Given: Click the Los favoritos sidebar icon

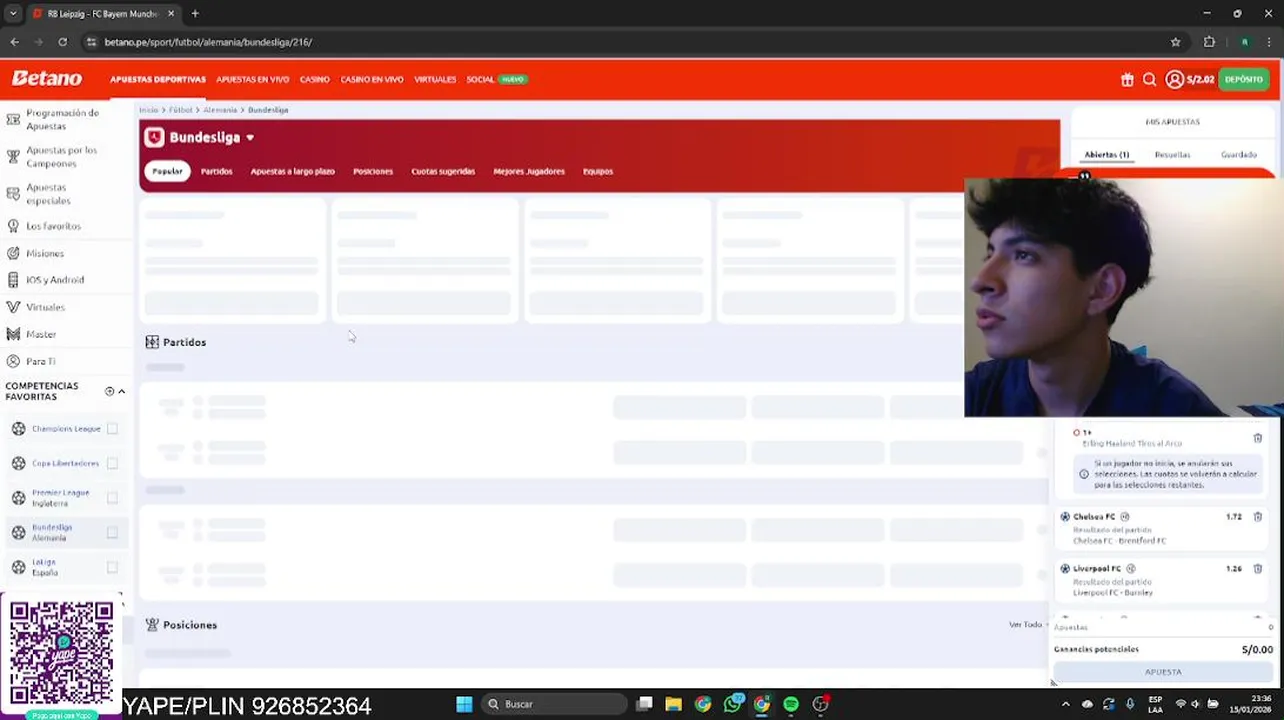Looking at the screenshot, I should point(13,226).
